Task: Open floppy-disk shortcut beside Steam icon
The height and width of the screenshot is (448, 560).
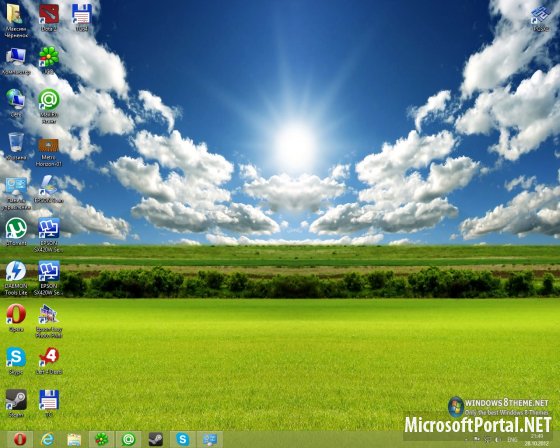Action: click(x=49, y=403)
